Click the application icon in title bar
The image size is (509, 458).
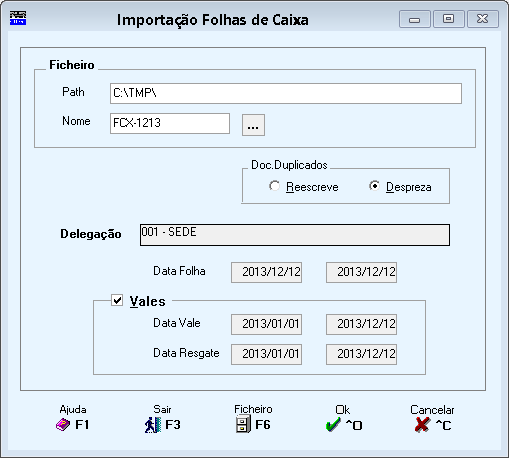18,18
